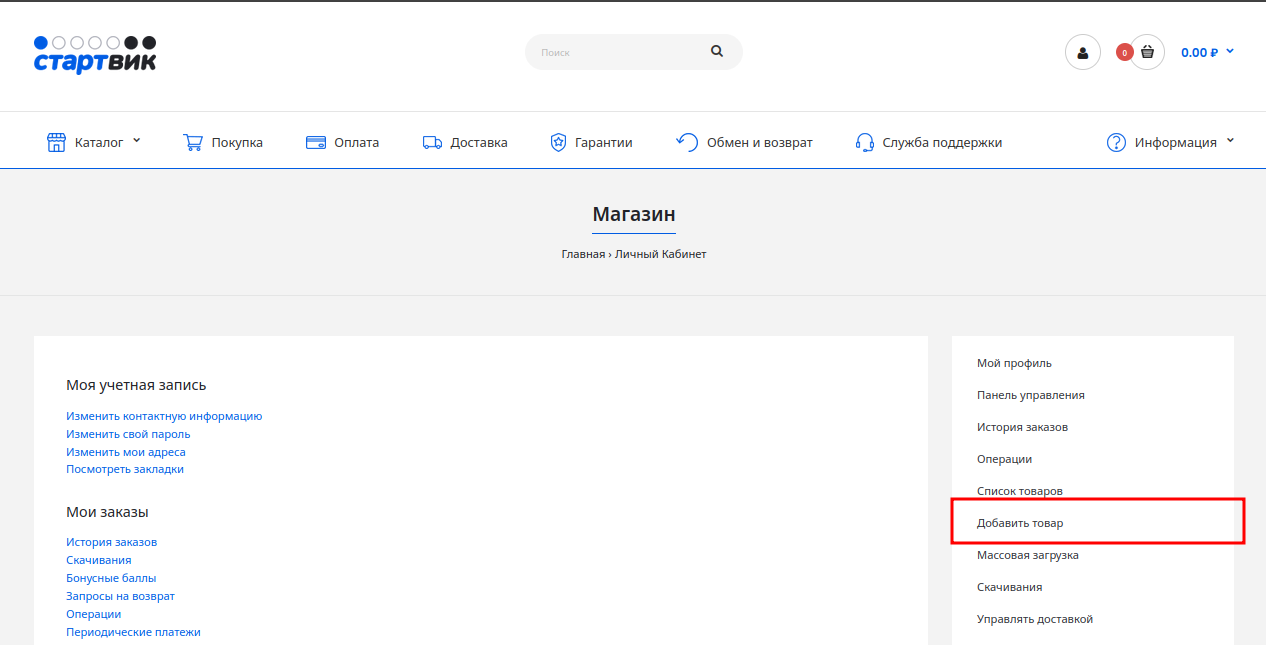Image resolution: width=1266 pixels, height=645 pixels.
Task: Click the Покупка cart icon
Action: [x=193, y=142]
